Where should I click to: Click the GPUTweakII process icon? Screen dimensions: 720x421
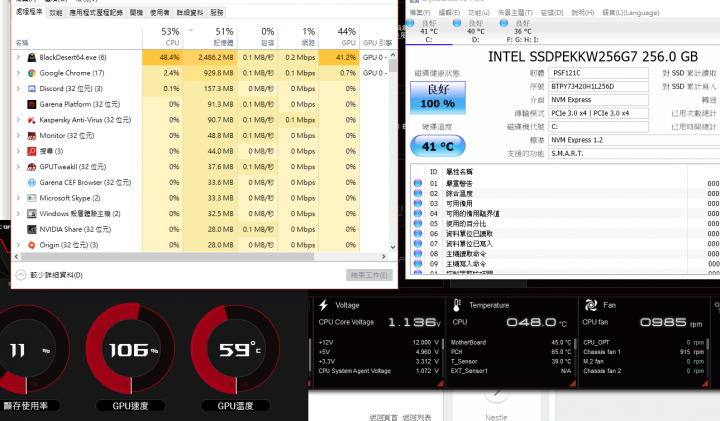[x=32, y=167]
